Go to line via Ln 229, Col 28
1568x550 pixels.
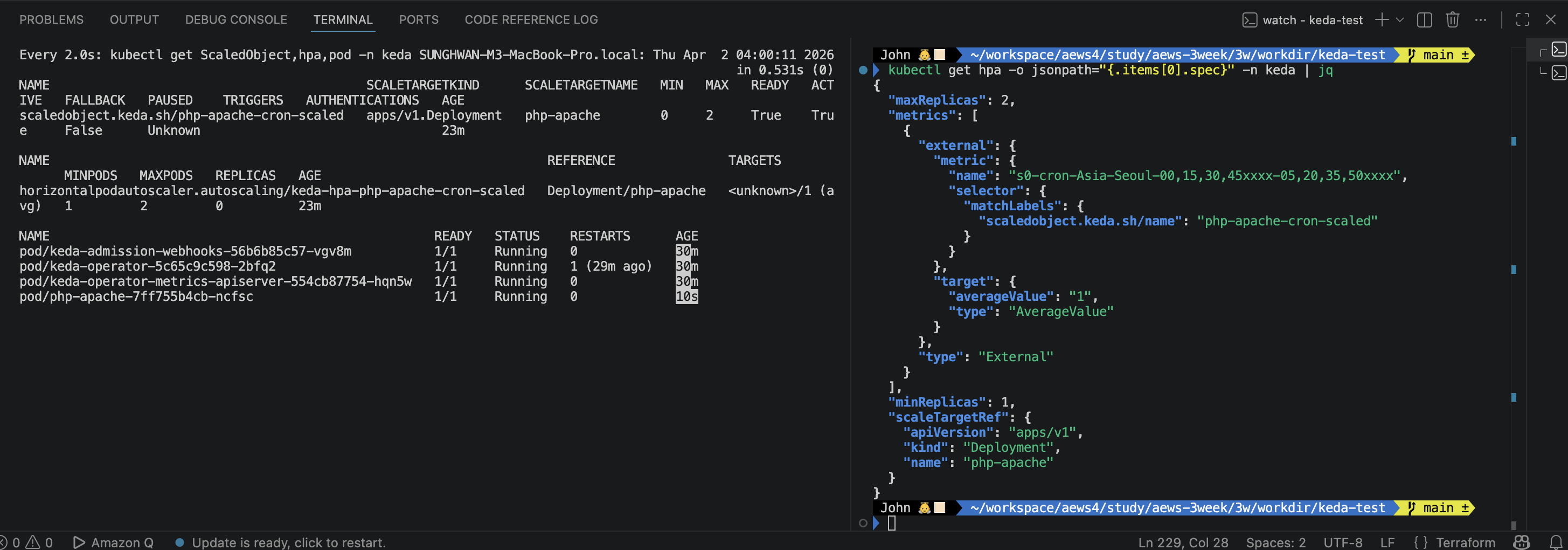[1183, 542]
